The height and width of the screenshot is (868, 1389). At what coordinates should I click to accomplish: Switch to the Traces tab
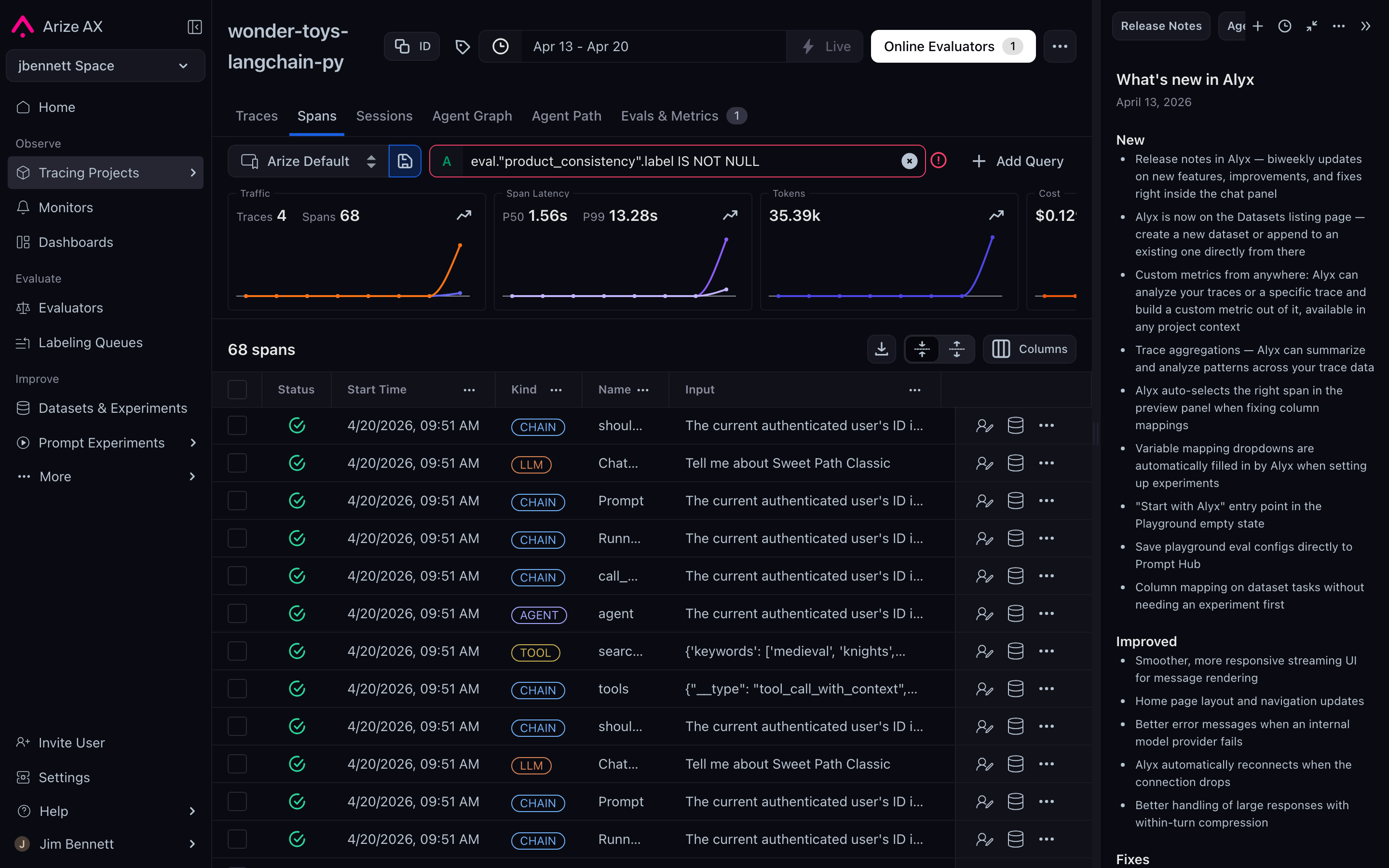coord(256,116)
